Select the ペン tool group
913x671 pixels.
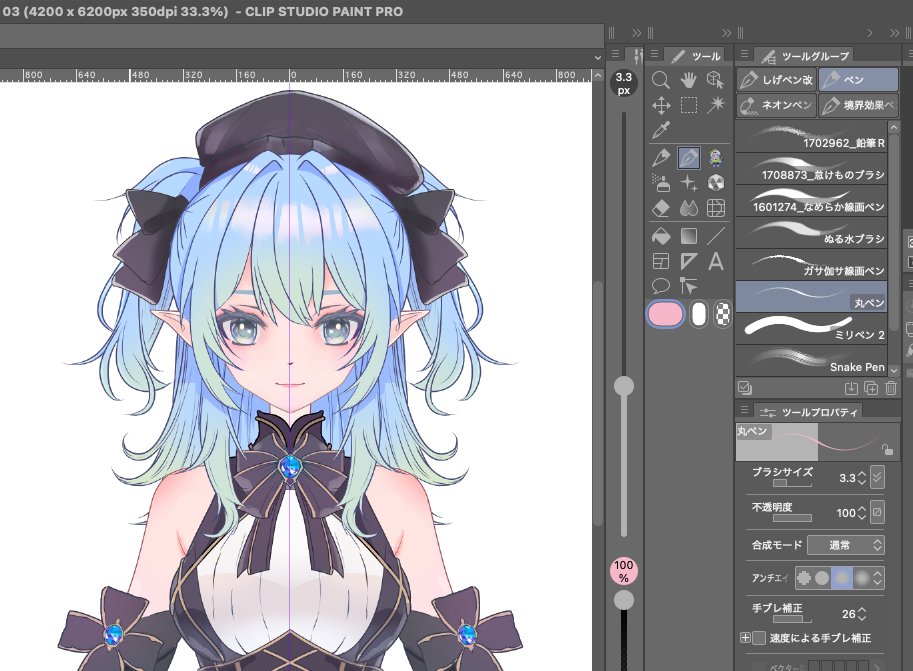click(858, 80)
